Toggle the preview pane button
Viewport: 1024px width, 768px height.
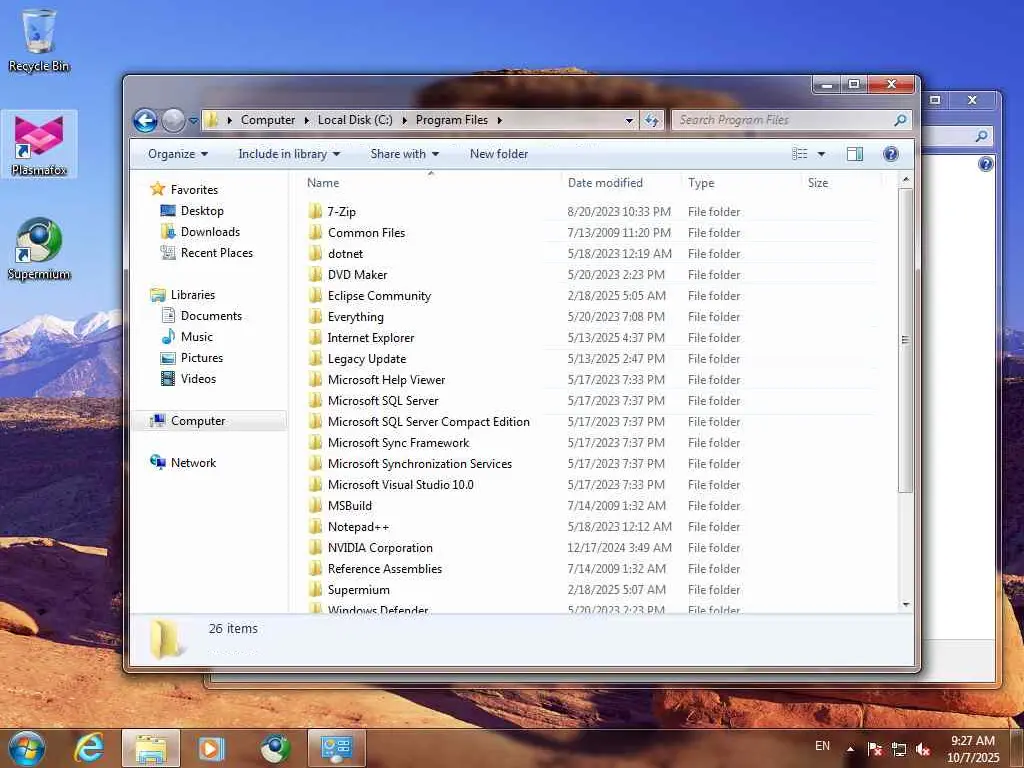[855, 154]
